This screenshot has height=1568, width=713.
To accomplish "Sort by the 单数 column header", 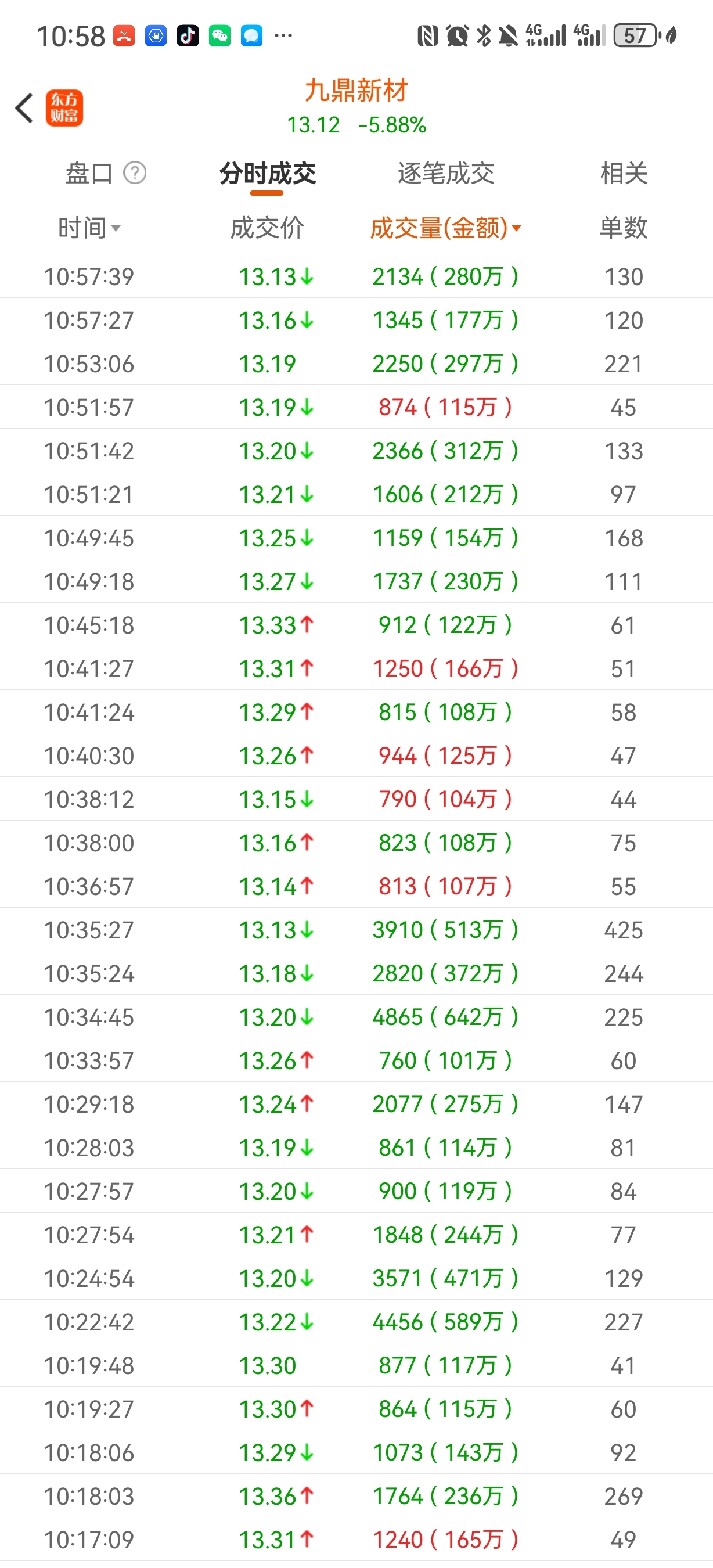I will [x=624, y=228].
